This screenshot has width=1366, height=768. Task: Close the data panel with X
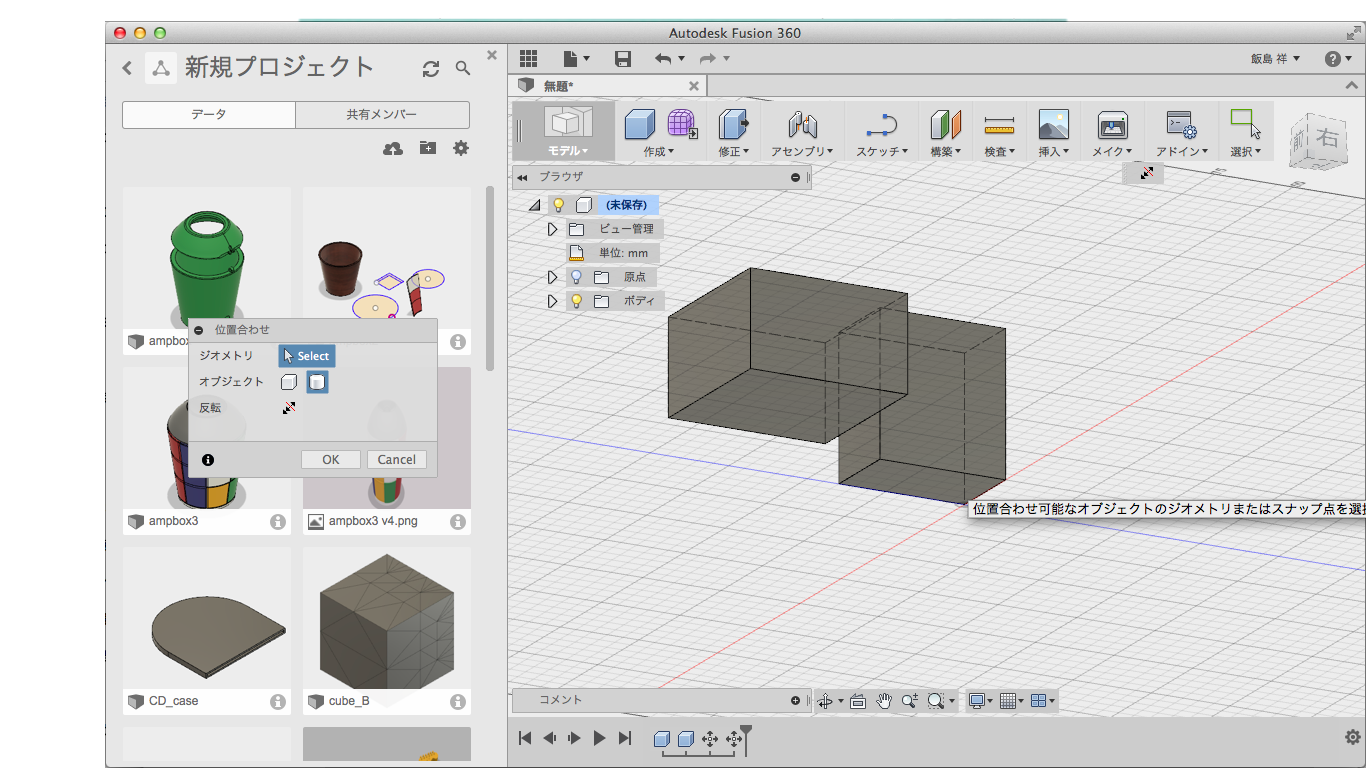tap(492, 55)
